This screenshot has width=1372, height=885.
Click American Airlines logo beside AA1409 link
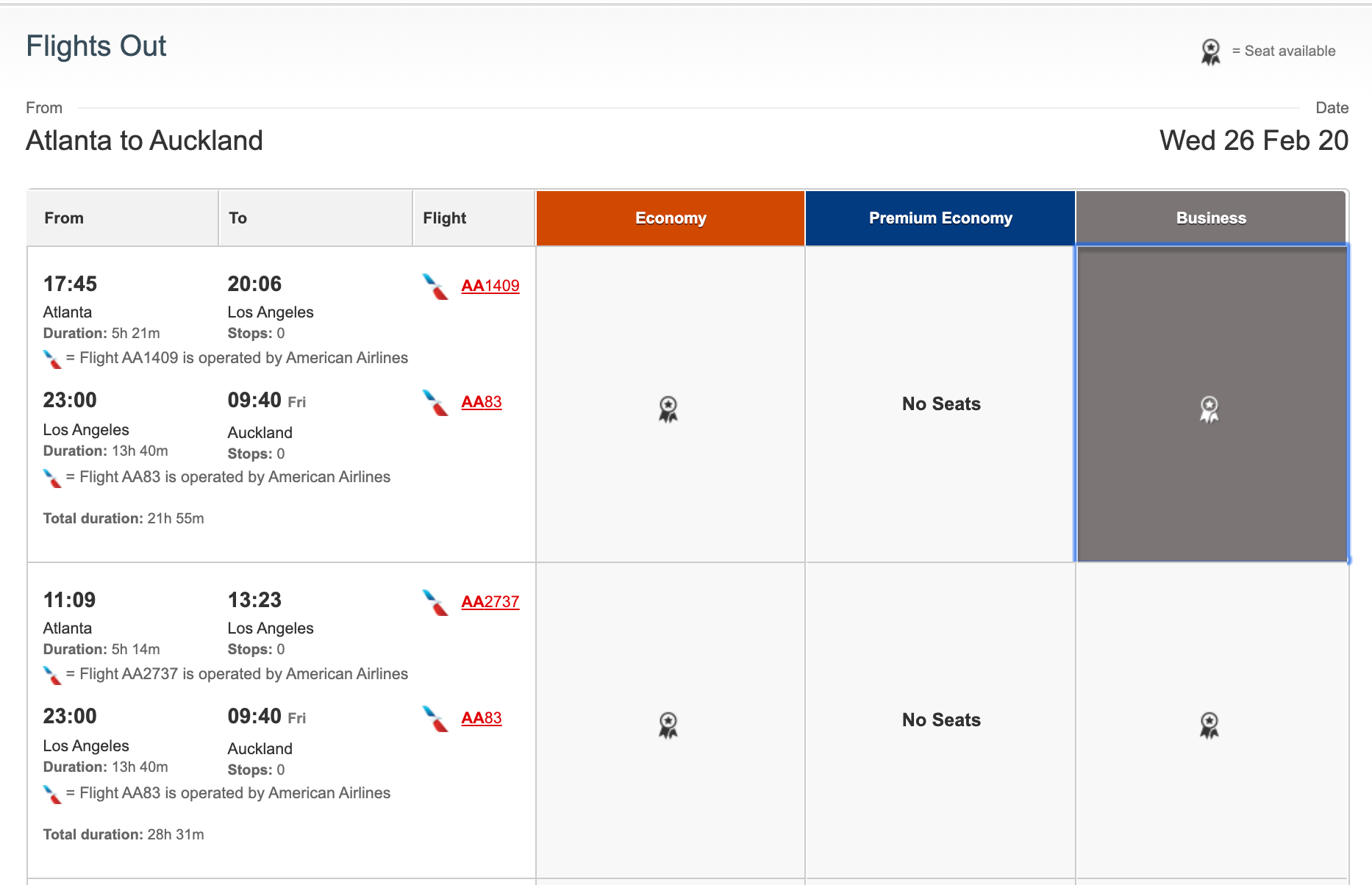click(435, 287)
